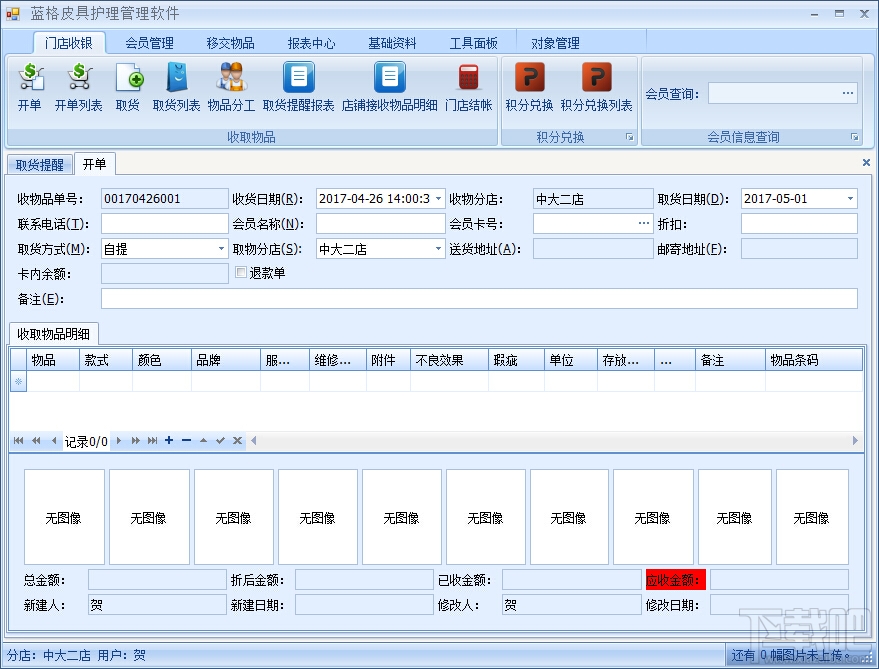Open the 取物分店 dropdown
Screen dimensions: 879x669
(438, 249)
